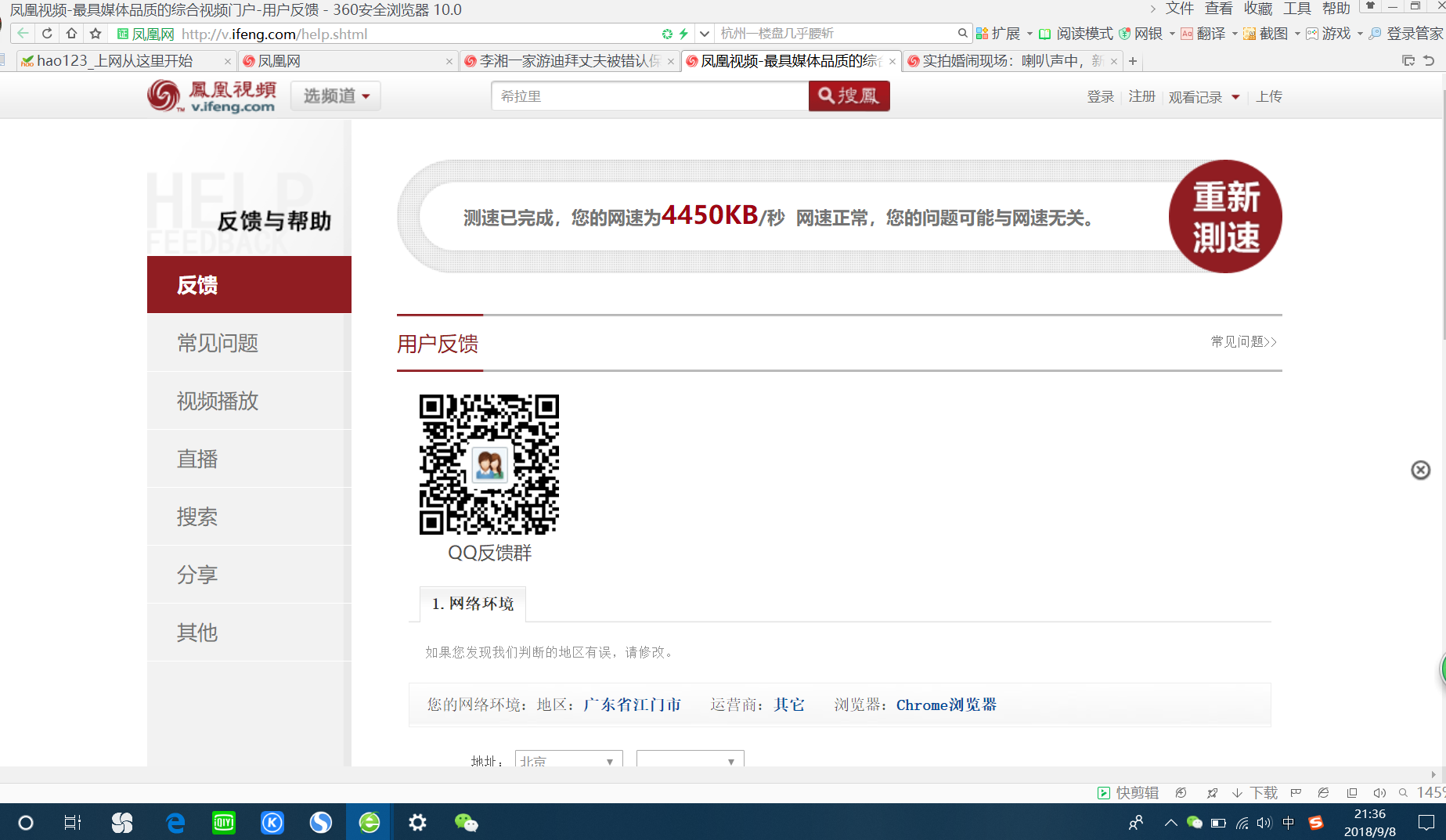Click the rocket accelerator icon in status bar
This screenshot has width=1446, height=840.
(1212, 793)
